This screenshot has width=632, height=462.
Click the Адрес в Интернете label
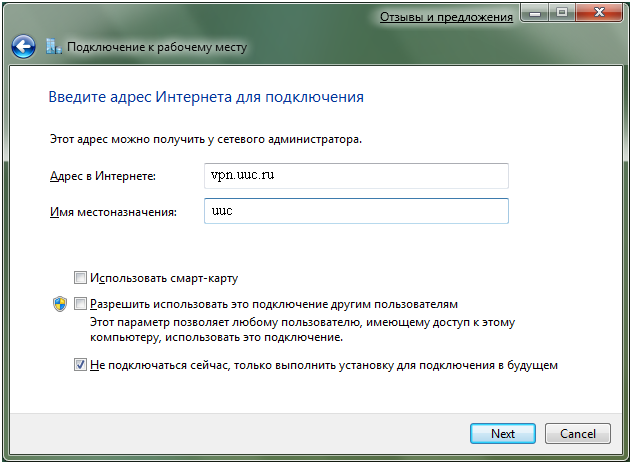(x=103, y=176)
